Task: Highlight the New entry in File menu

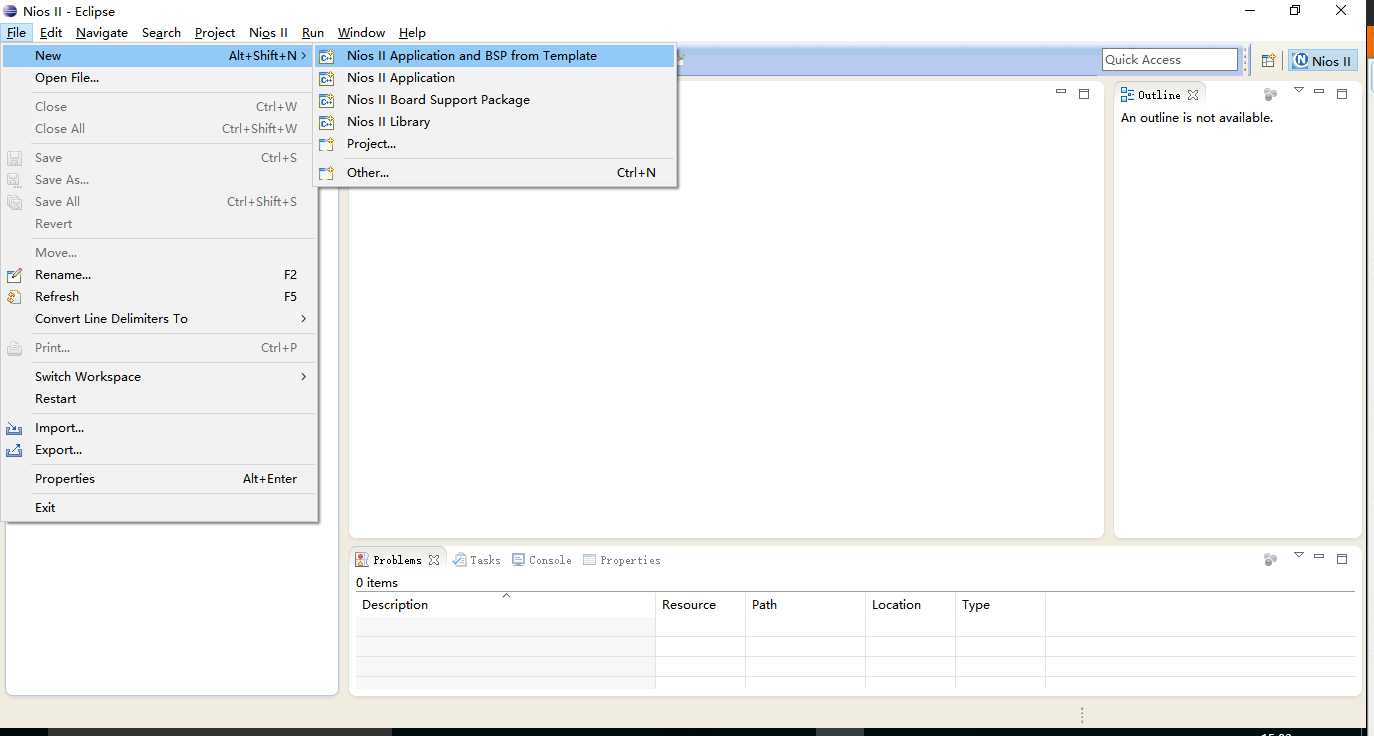Action: 160,56
